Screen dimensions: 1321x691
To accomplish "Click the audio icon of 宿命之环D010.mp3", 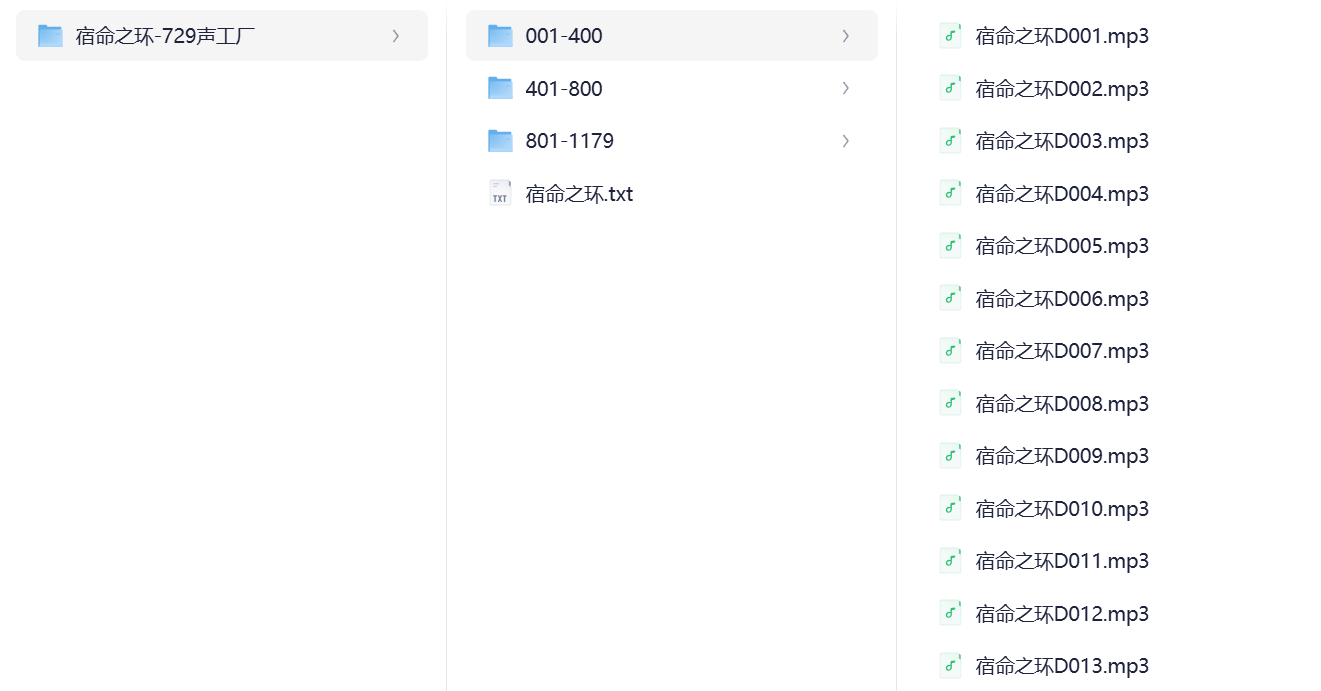I will (x=950, y=508).
